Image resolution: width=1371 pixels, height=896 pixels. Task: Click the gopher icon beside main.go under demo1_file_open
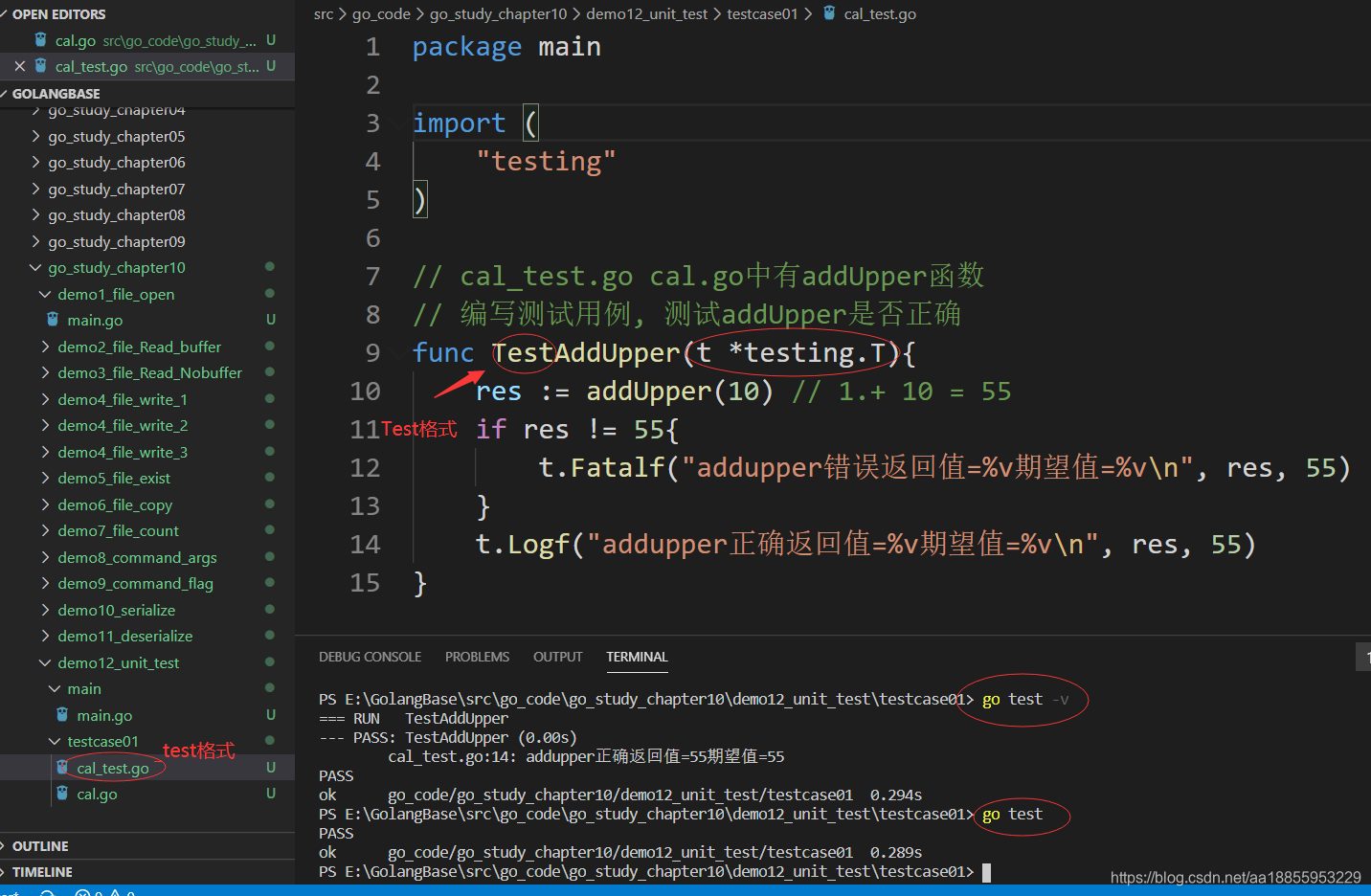[x=53, y=320]
